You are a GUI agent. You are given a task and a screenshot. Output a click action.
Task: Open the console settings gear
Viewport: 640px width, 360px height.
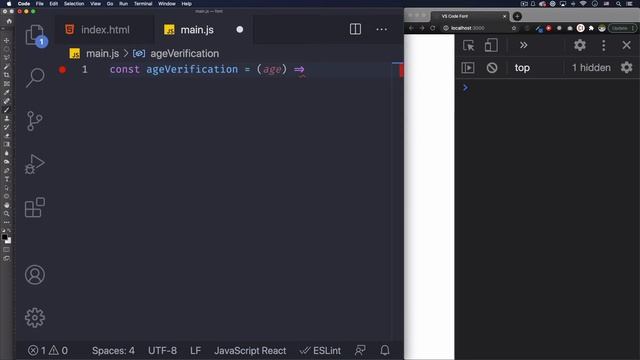point(627,67)
